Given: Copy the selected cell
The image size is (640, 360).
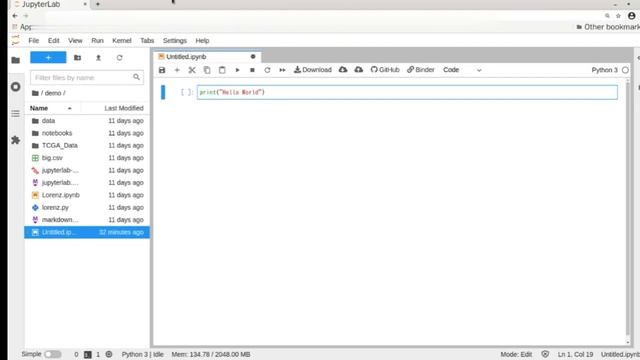Looking at the screenshot, I should click(x=207, y=70).
